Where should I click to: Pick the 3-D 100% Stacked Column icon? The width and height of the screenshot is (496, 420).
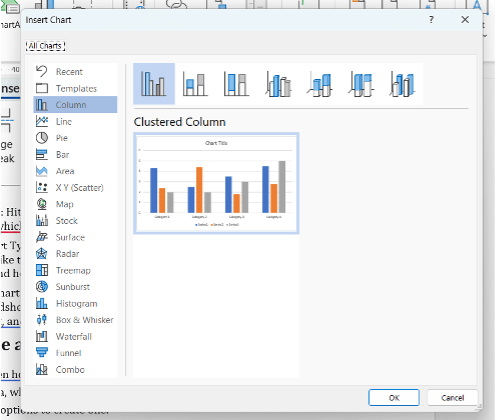[x=361, y=84]
